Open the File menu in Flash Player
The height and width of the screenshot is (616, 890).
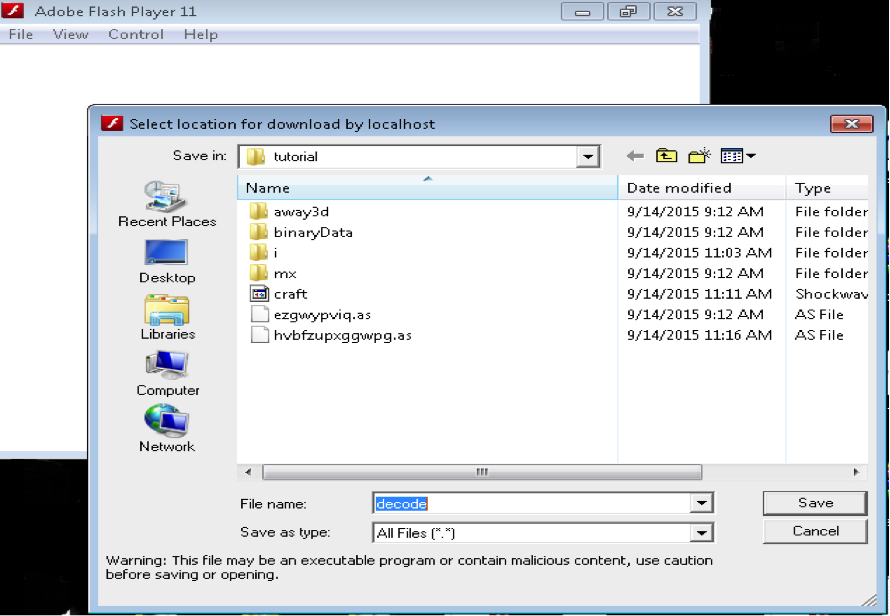click(21, 35)
